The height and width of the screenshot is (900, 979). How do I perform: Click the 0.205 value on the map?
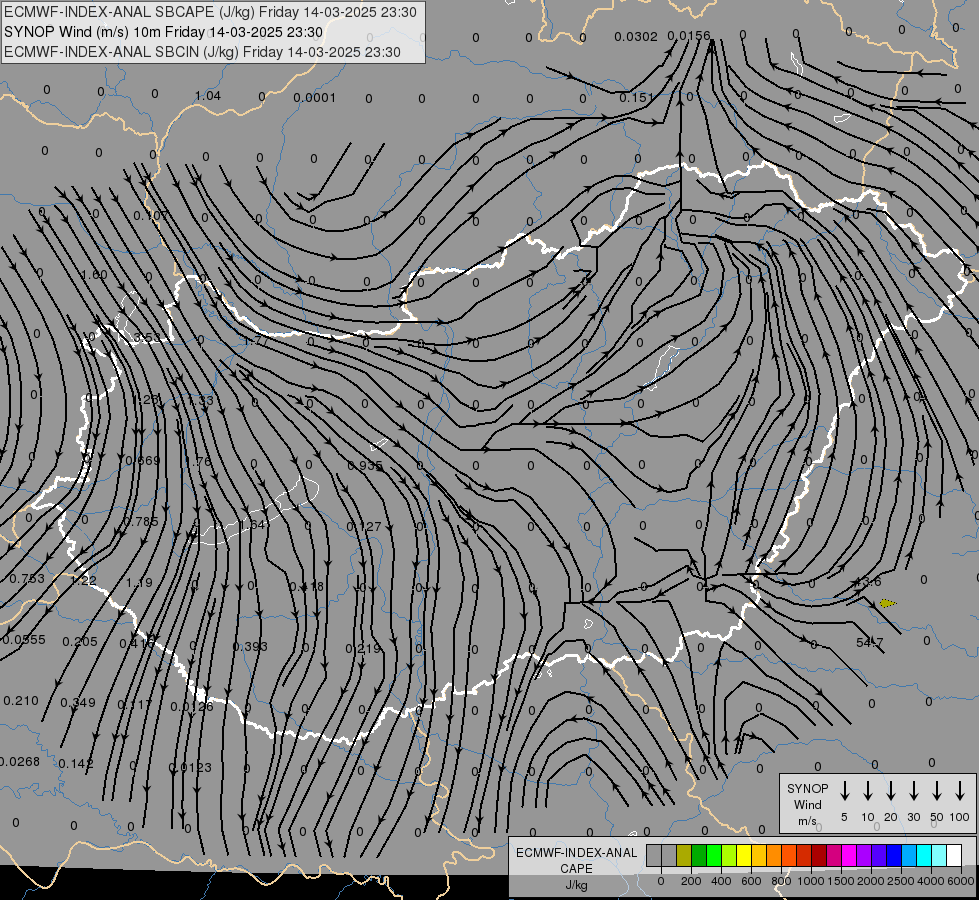tap(81, 641)
